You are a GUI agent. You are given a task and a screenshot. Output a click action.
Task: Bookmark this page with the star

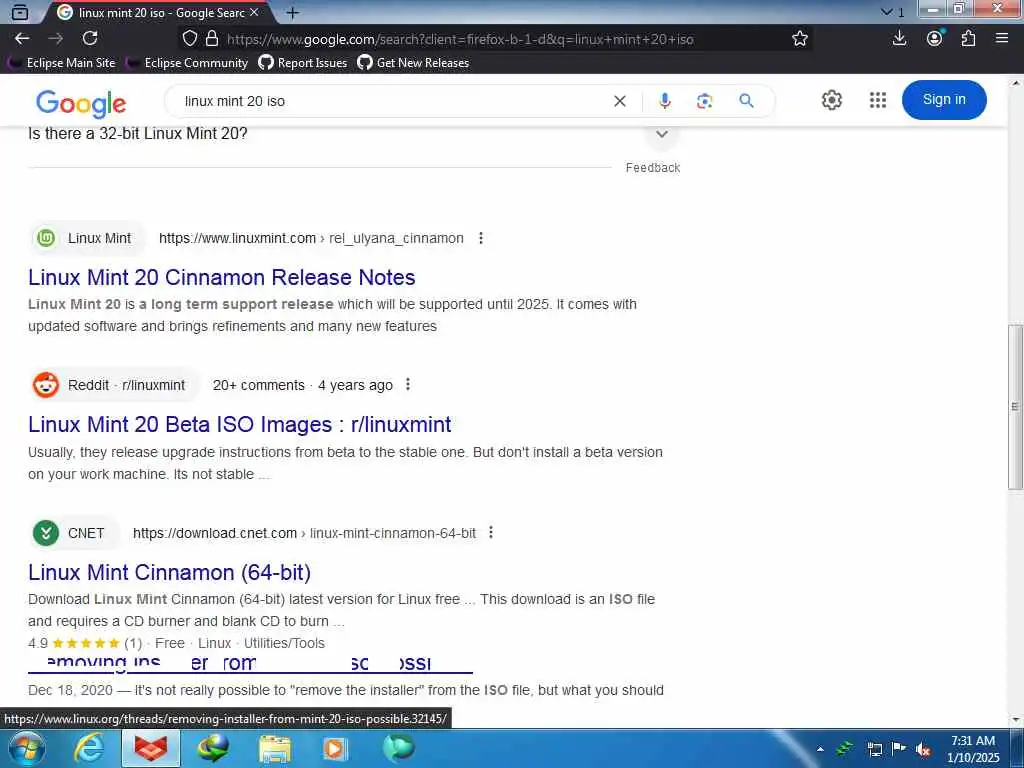coord(800,39)
